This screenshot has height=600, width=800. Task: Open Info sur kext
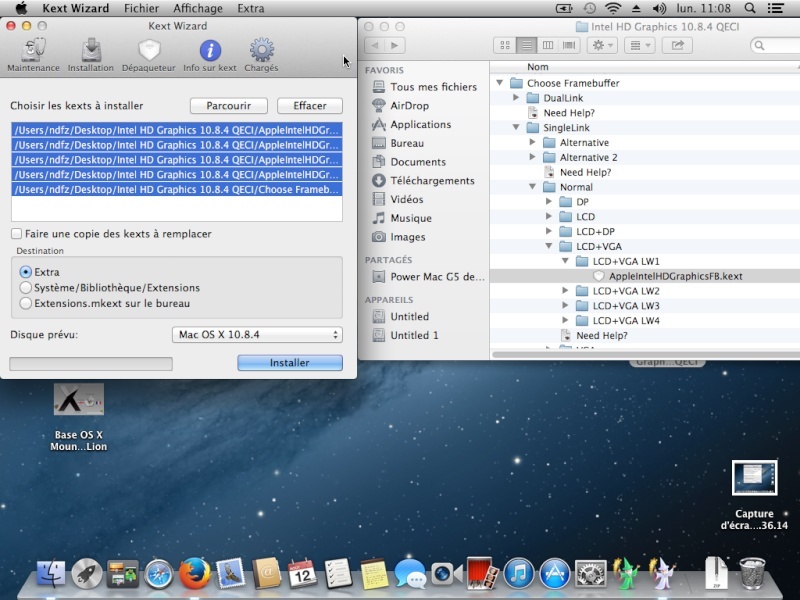pyautogui.click(x=210, y=55)
